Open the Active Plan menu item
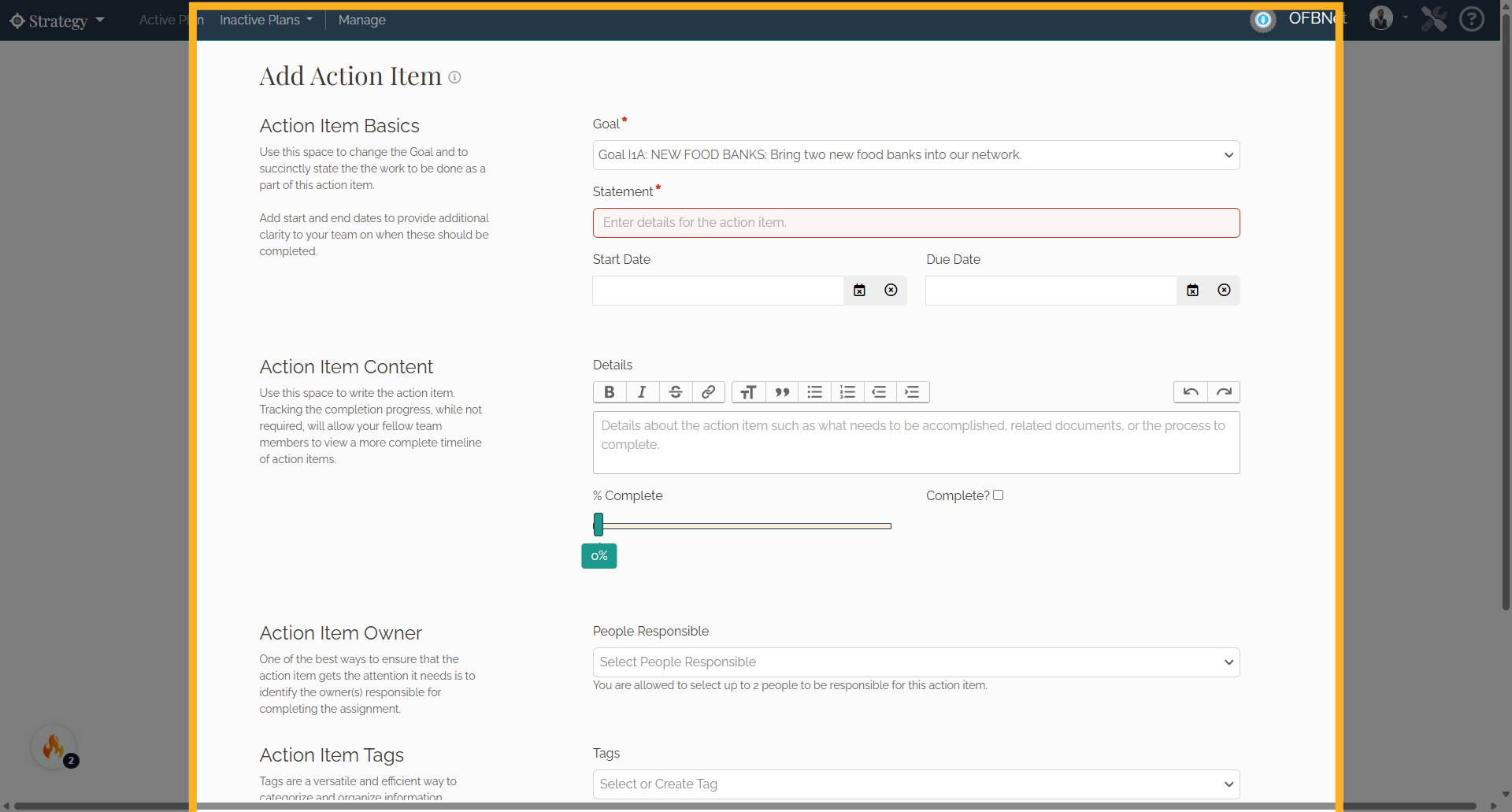Viewport: 1512px width, 812px height. (171, 20)
